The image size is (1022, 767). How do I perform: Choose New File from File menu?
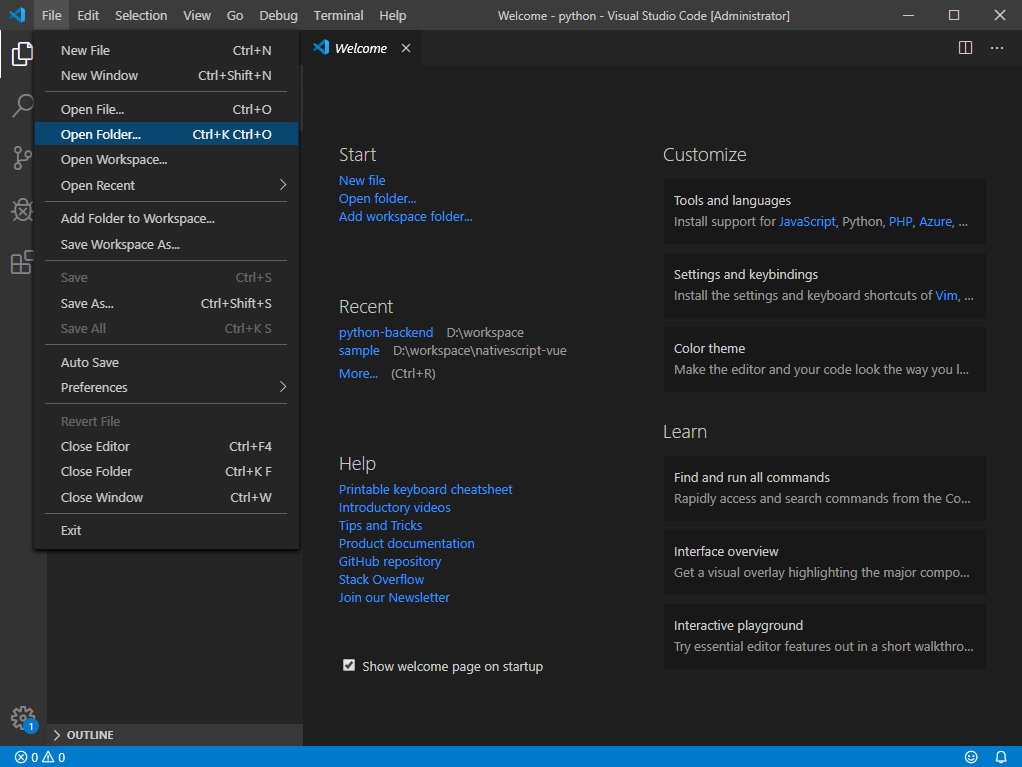[166, 50]
